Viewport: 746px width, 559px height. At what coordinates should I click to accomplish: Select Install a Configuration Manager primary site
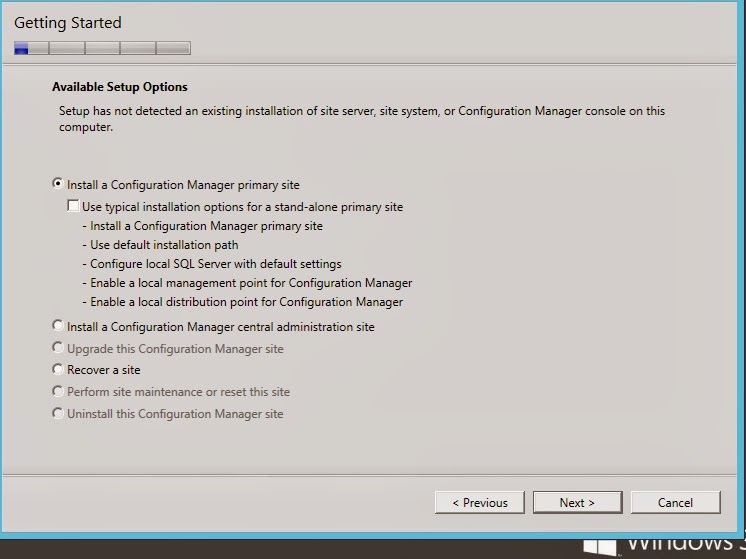click(x=58, y=185)
